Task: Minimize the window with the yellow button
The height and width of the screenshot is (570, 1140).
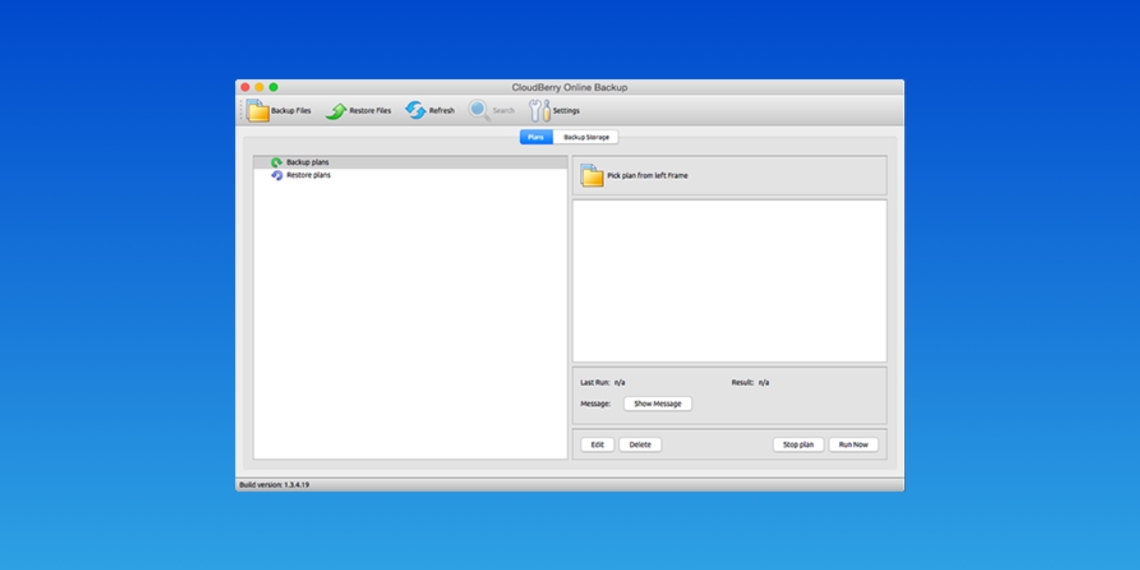Action: (259, 87)
